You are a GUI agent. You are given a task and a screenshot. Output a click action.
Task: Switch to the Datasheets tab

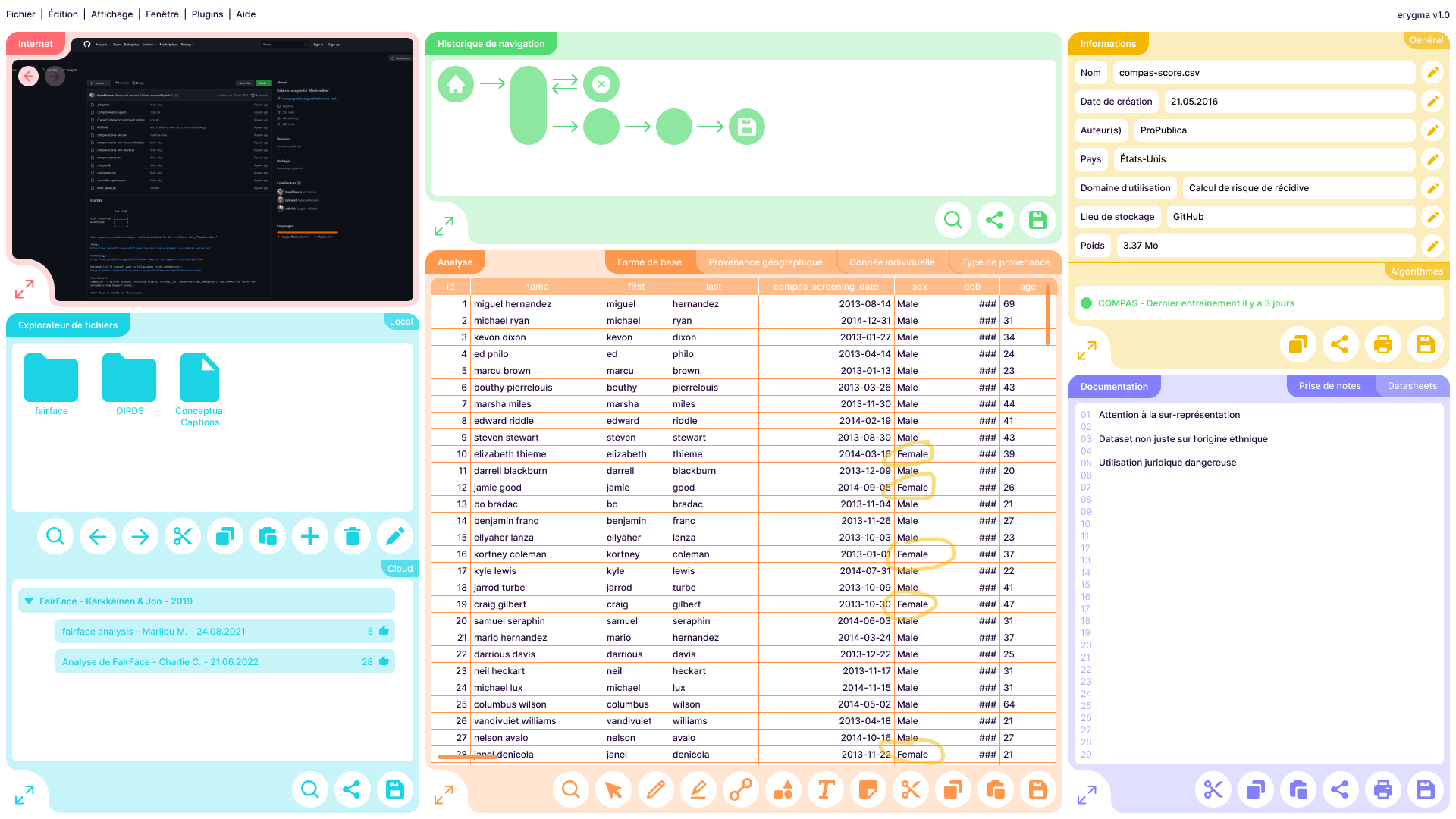tap(1412, 386)
